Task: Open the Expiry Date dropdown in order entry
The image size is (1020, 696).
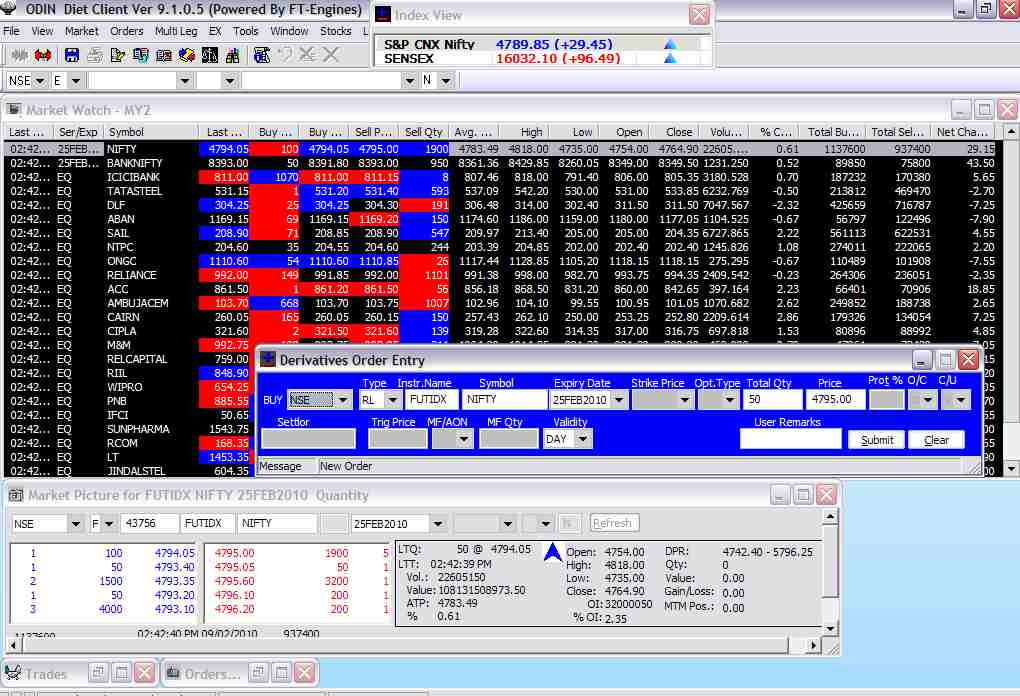Action: coord(619,400)
